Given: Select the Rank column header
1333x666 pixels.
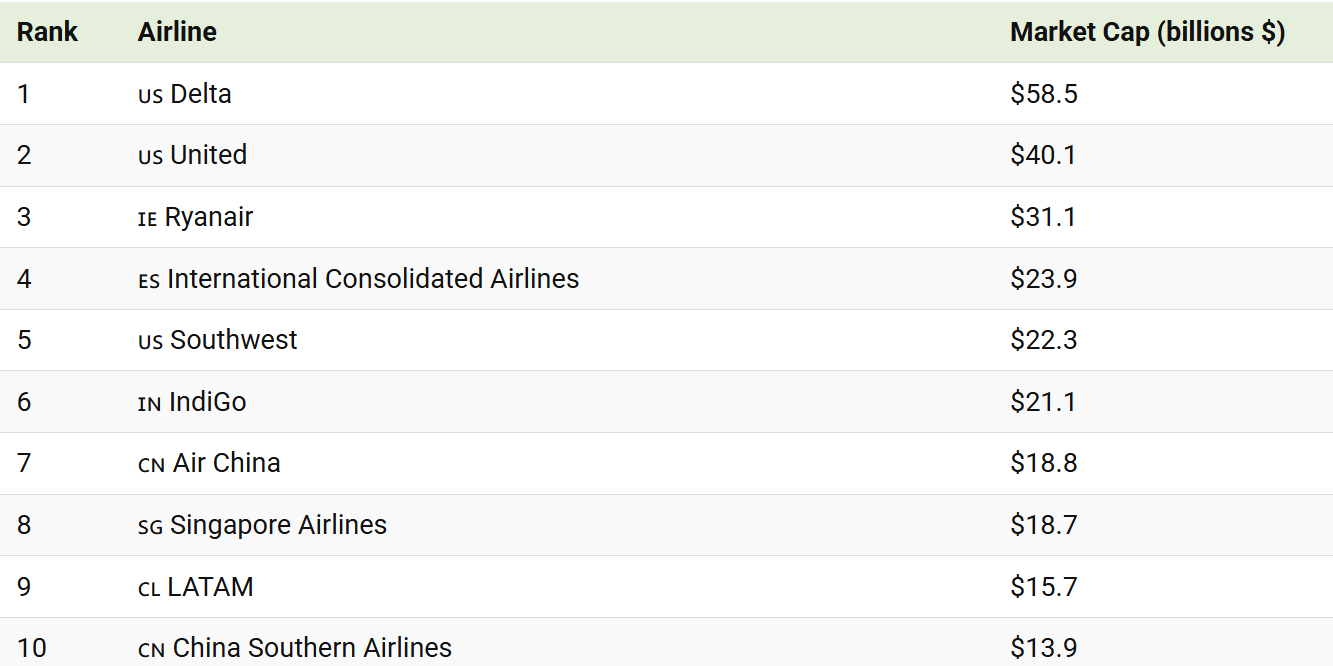Looking at the screenshot, I should [47, 32].
